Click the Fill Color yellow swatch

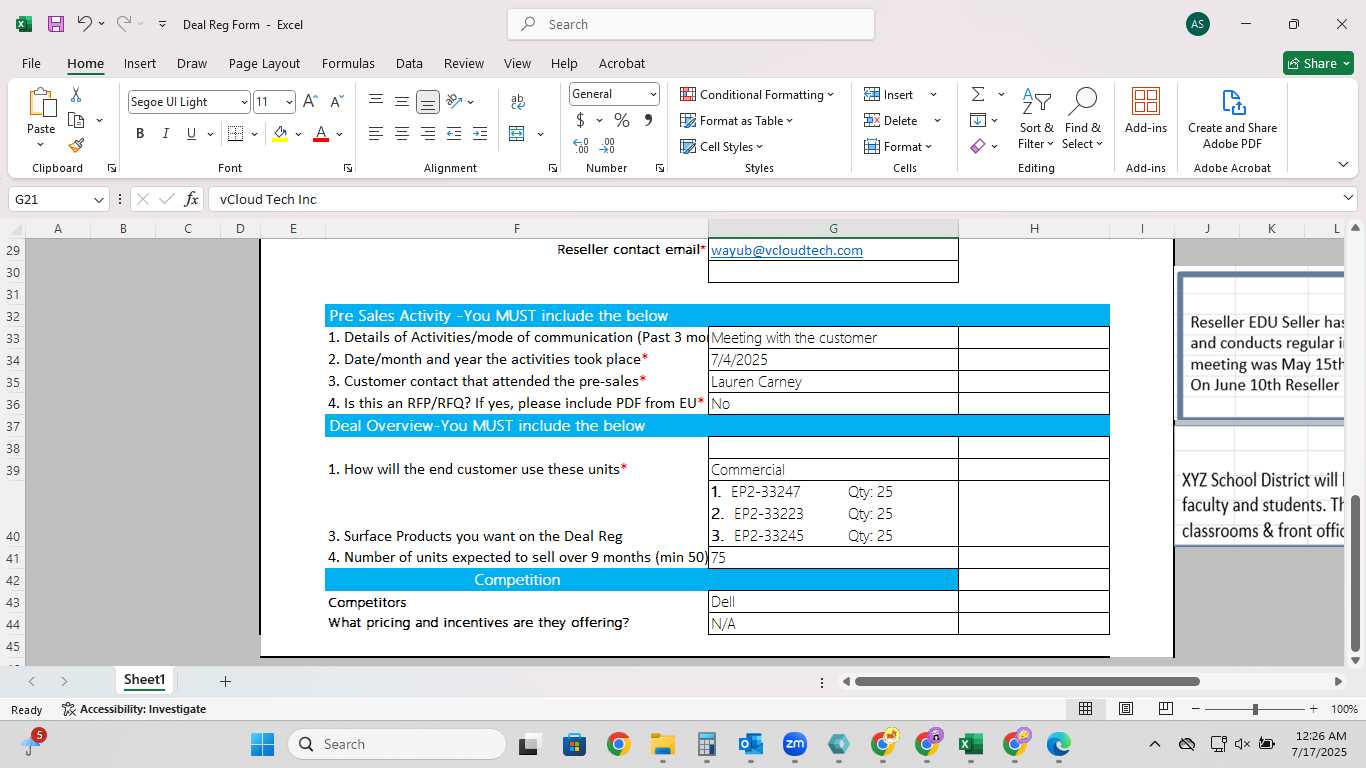click(x=280, y=133)
